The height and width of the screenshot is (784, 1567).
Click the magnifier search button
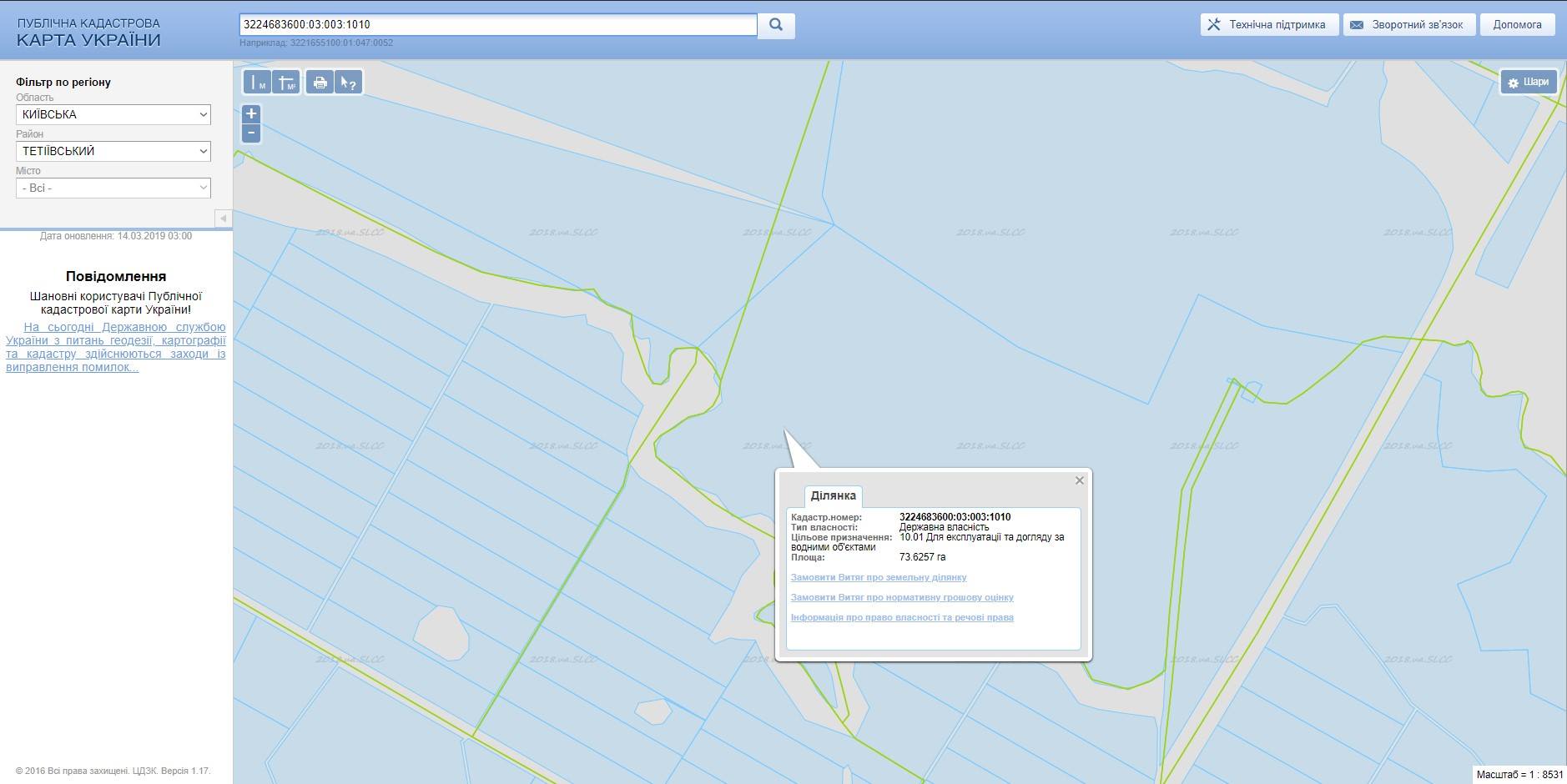[776, 25]
